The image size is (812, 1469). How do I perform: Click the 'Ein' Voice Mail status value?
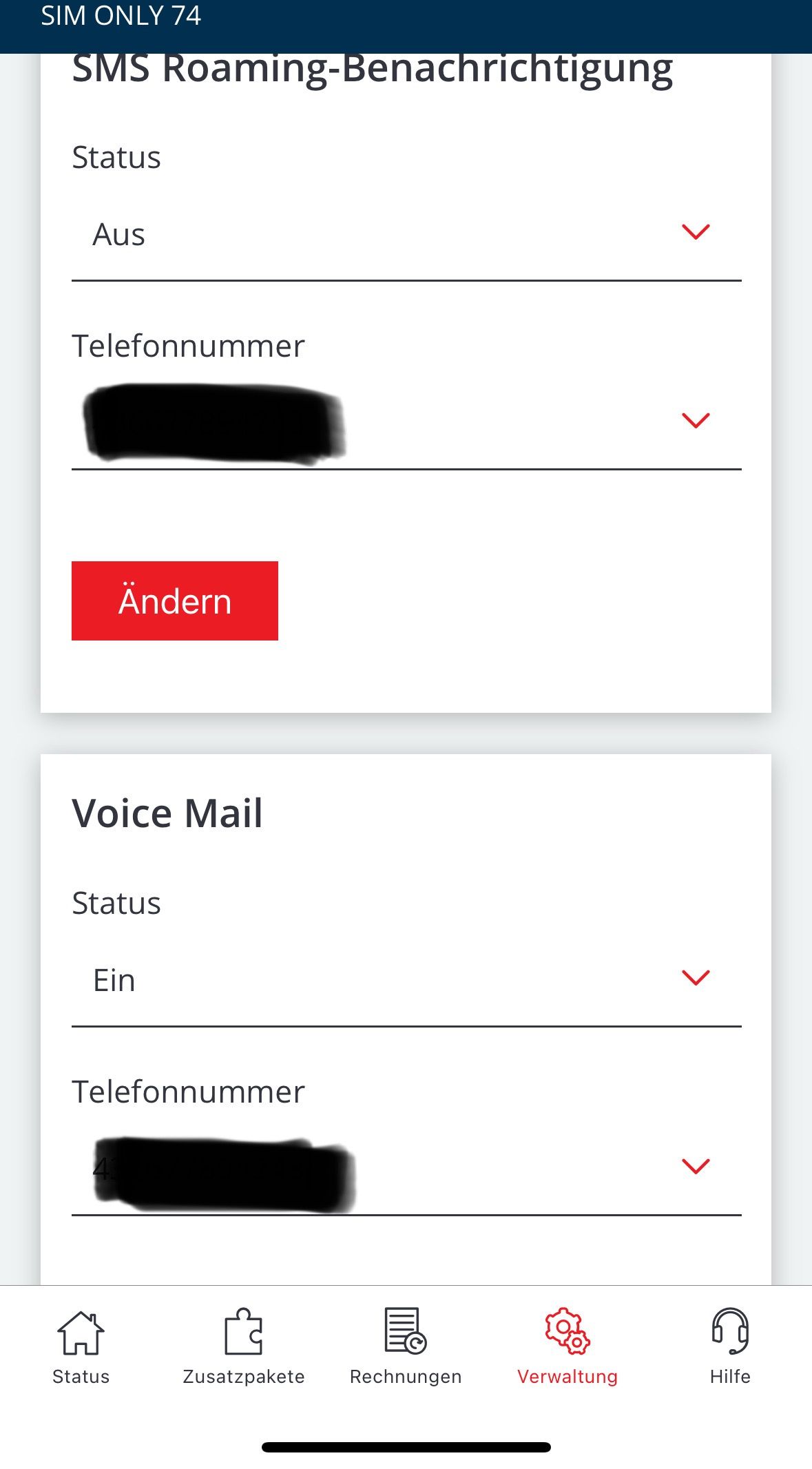click(x=114, y=981)
